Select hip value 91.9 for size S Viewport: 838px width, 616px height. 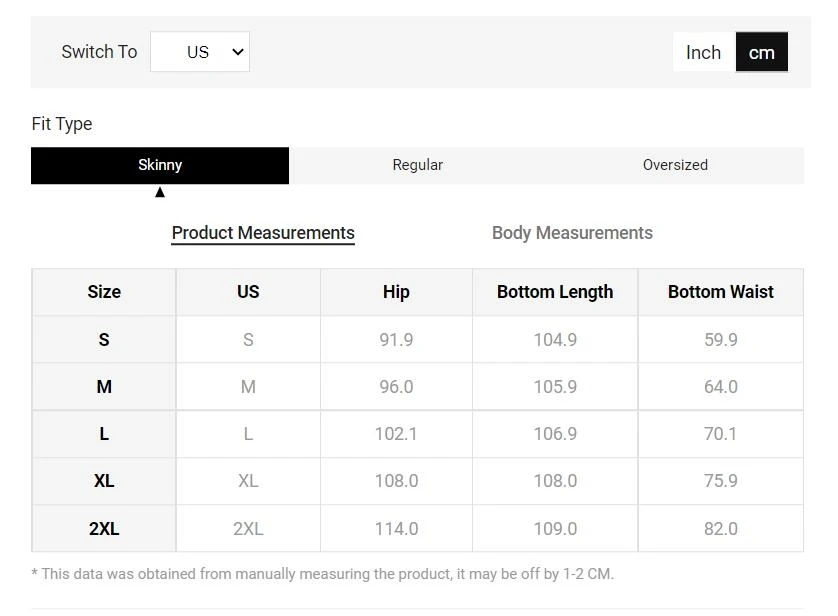396,340
